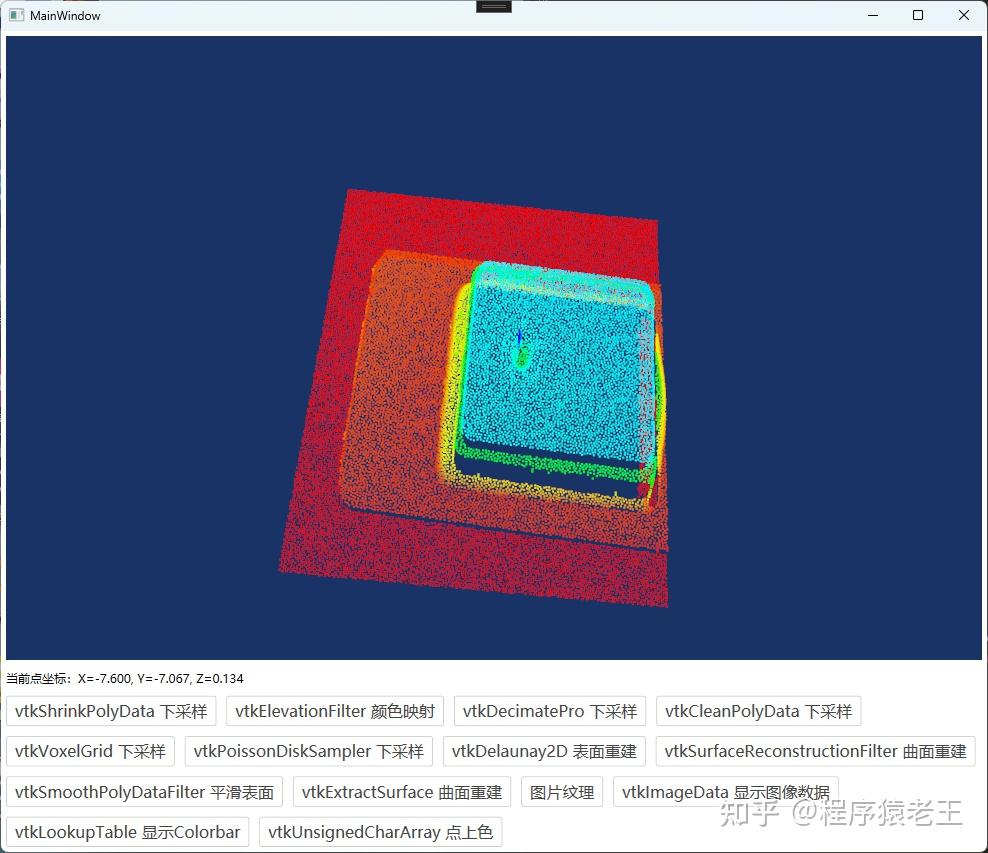Click the point coordinate text 当前点坐标
Image resolution: width=988 pixels, height=853 pixels.
tap(125, 678)
